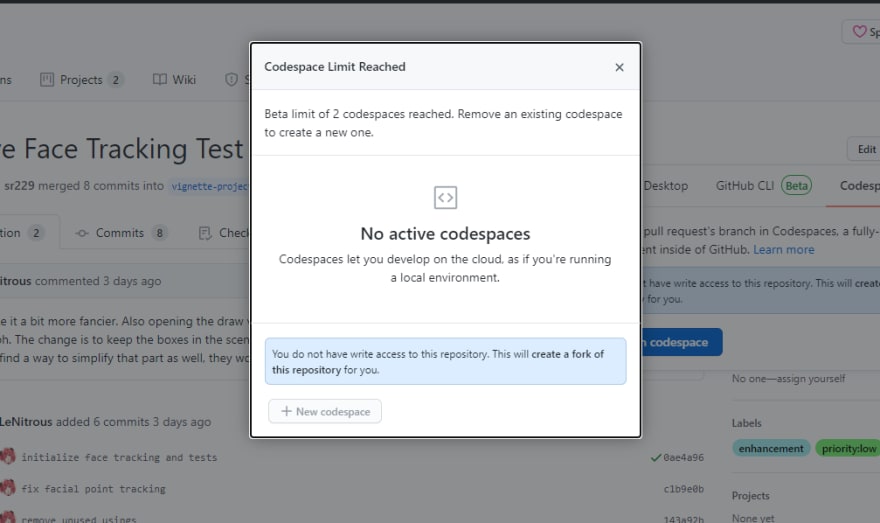This screenshot has height=523, width=880.
Task: Click the green check status icon
Action: pyautogui.click(x=656, y=457)
